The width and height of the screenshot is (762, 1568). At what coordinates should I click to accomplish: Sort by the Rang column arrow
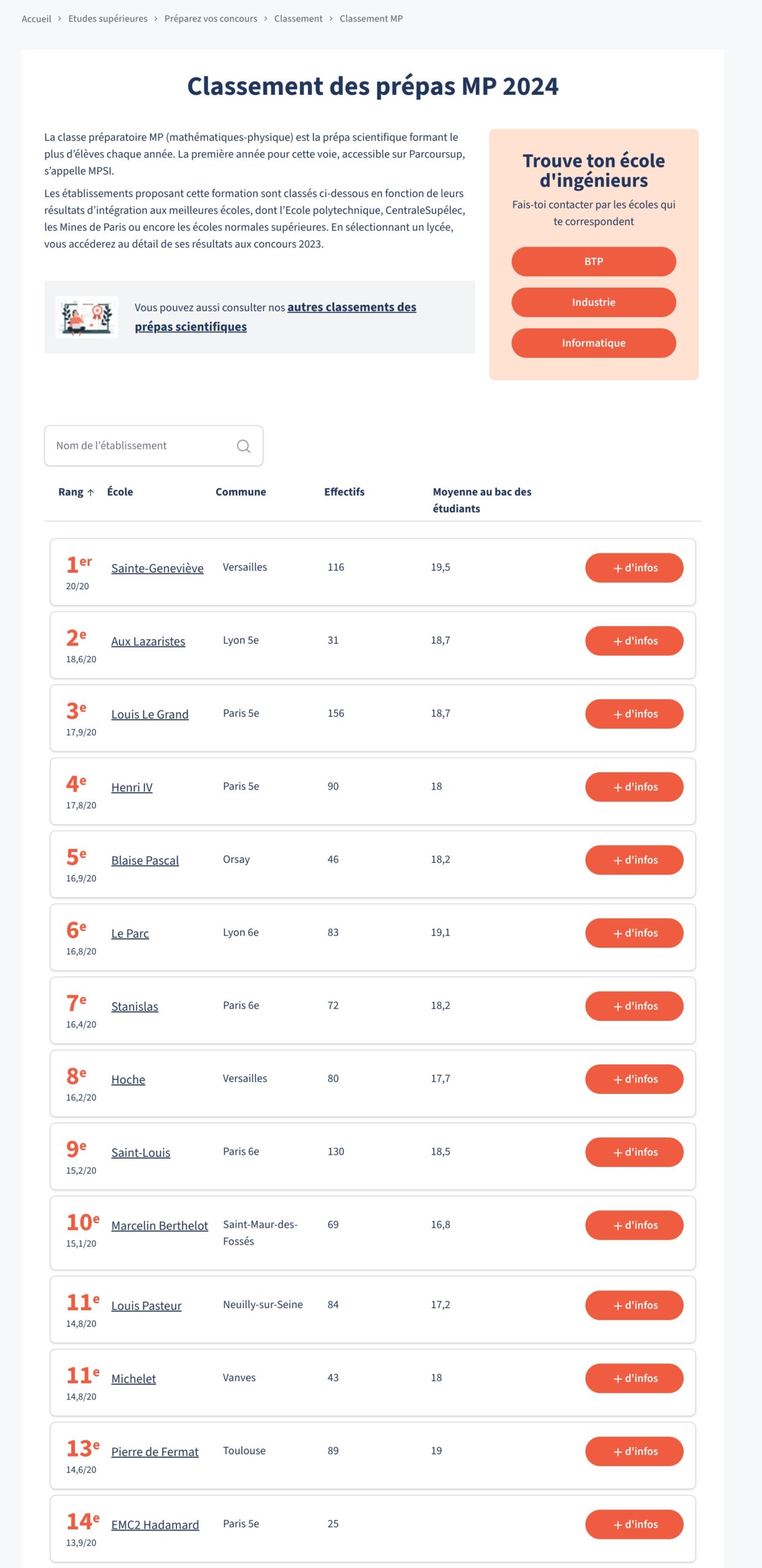point(90,492)
